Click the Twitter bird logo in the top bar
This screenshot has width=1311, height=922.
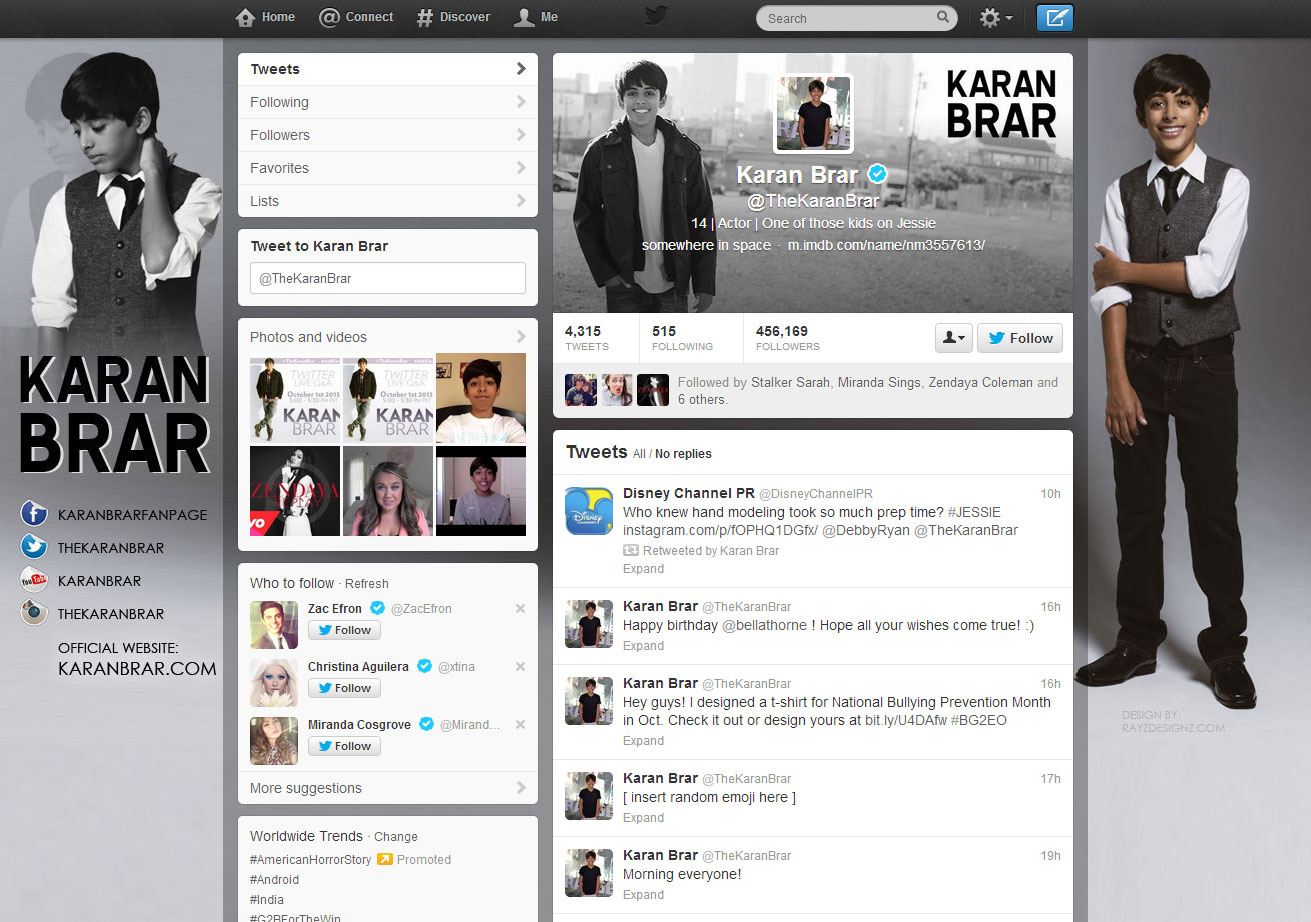656,16
